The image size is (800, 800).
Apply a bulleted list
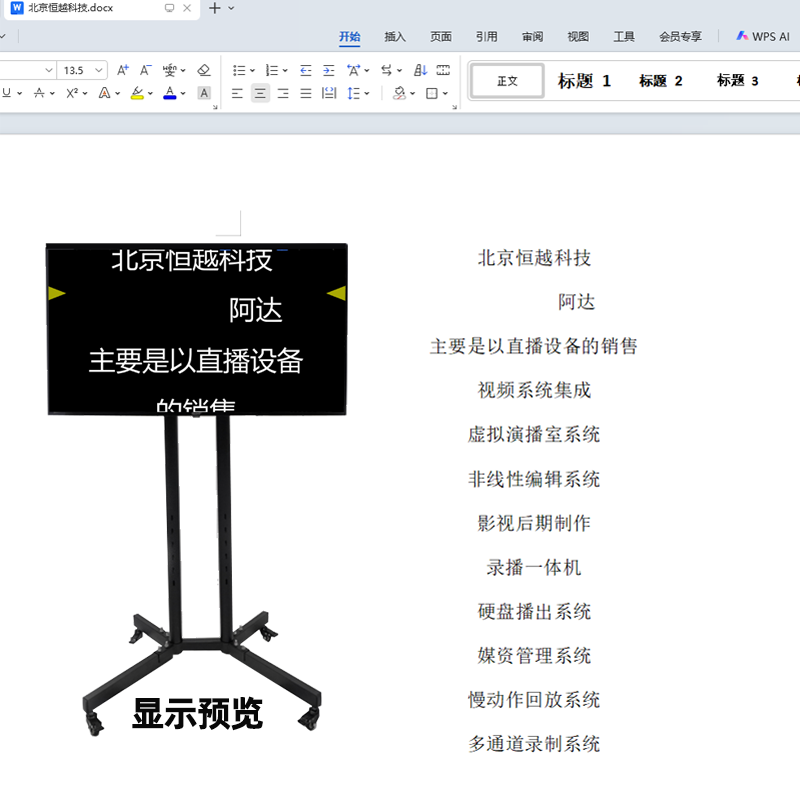239,70
